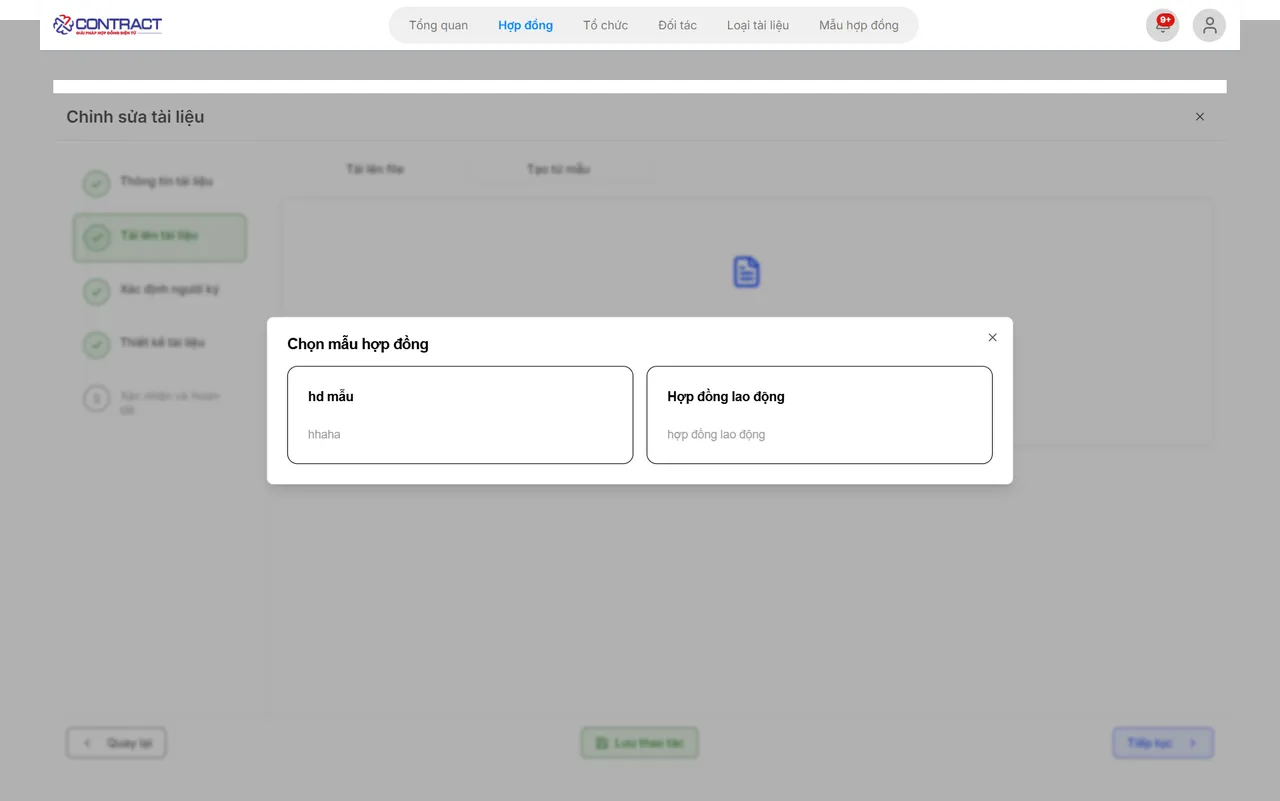Close the Chỉnh sửa tài liệu panel
This screenshot has width=1280, height=801.
pyautogui.click(x=1200, y=117)
